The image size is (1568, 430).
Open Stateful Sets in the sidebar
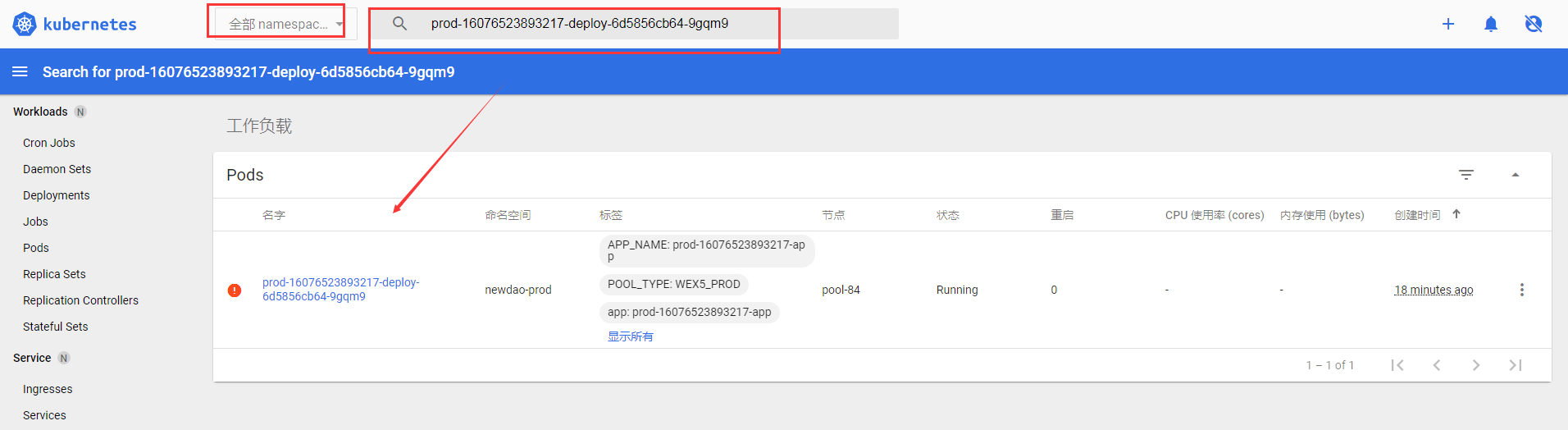click(x=55, y=327)
